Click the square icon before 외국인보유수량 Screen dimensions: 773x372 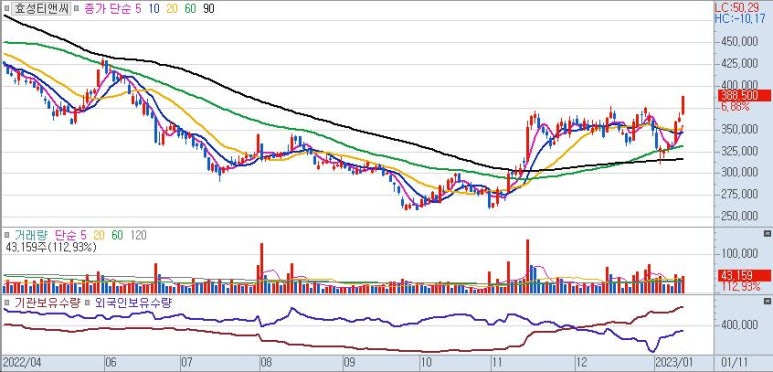coord(87,303)
